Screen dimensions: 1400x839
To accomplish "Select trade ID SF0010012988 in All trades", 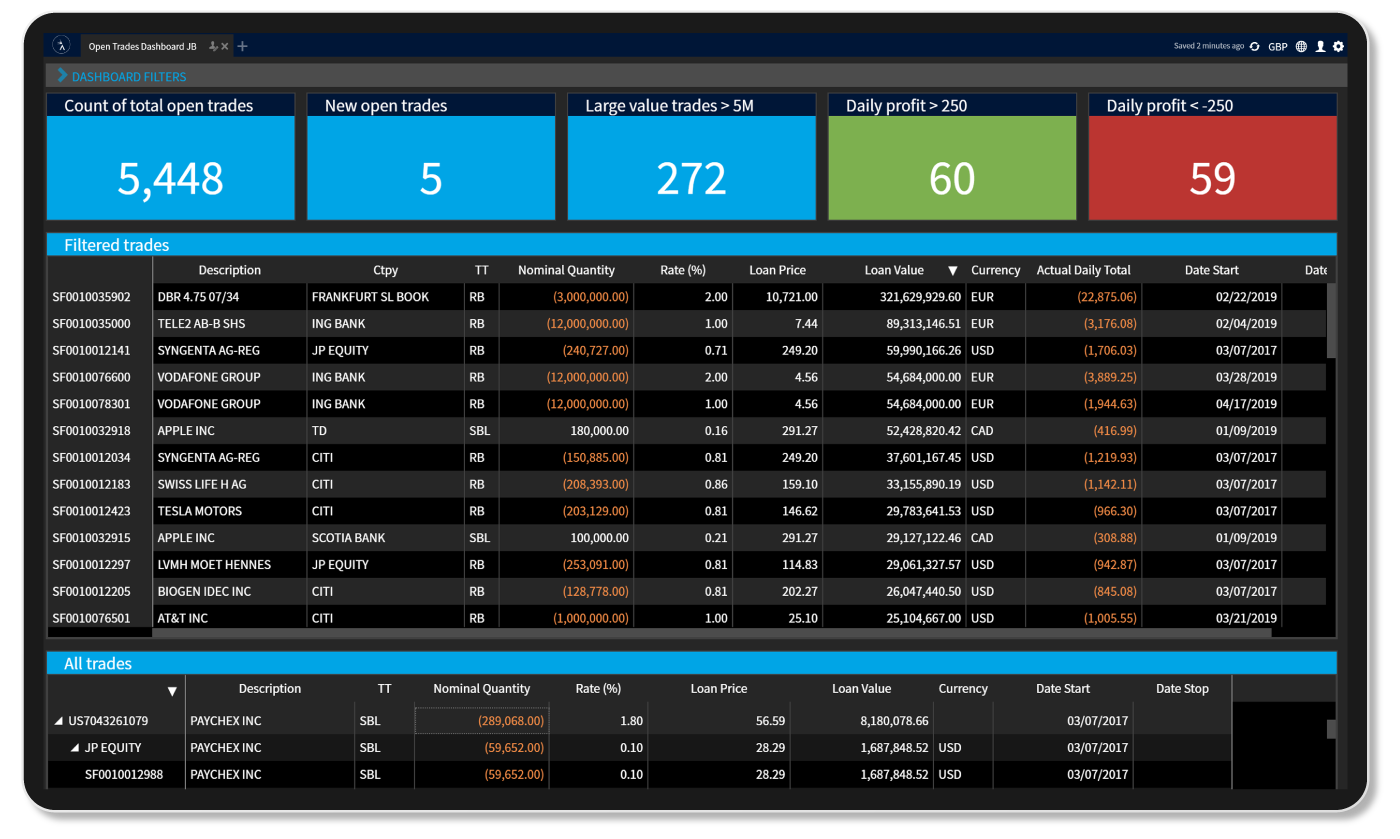I will (124, 775).
